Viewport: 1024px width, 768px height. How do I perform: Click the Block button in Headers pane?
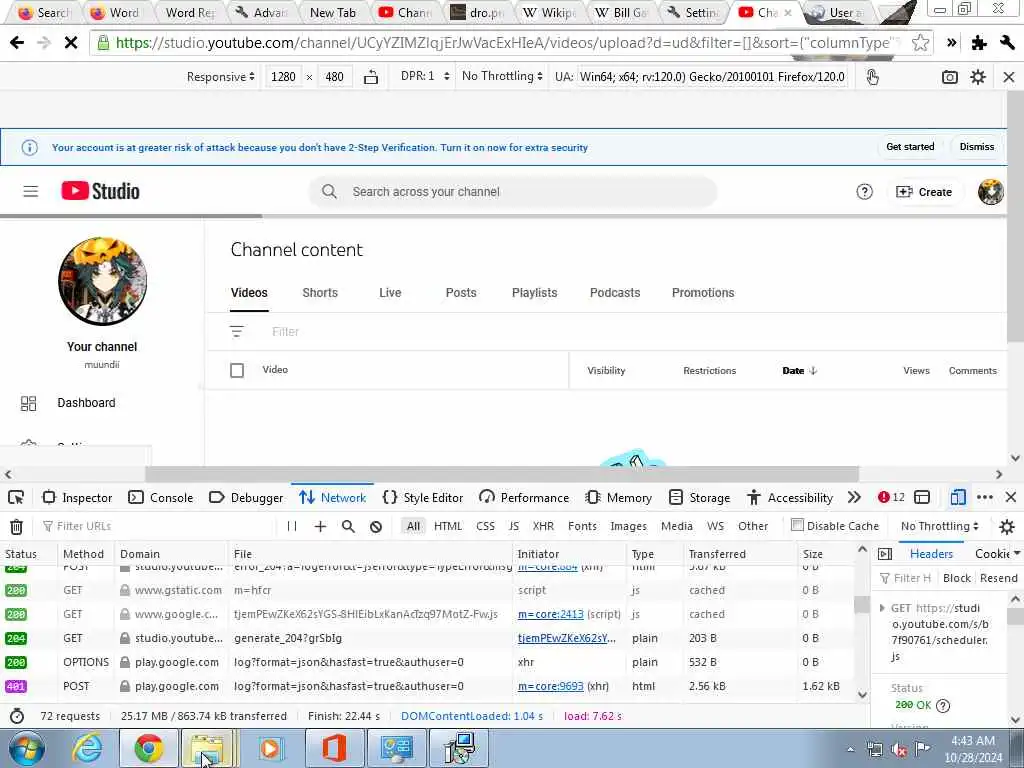tap(957, 579)
